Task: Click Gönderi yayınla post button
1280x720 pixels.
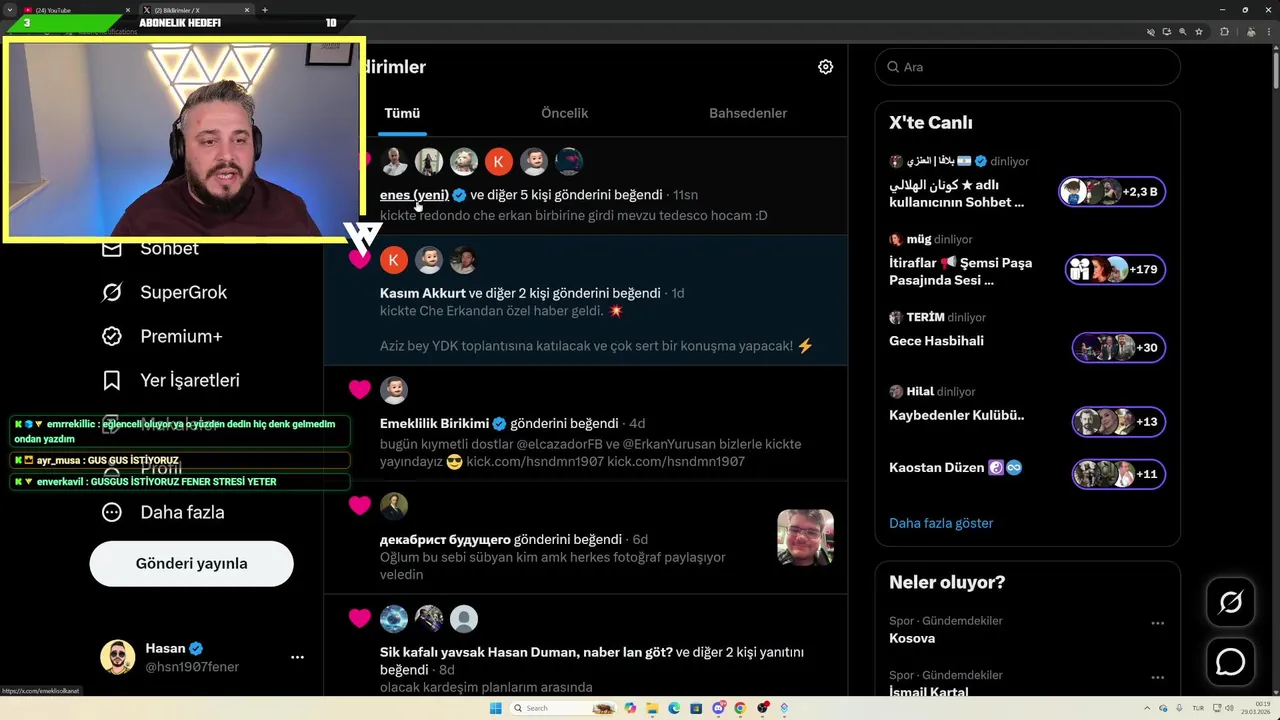Action: tap(191, 563)
